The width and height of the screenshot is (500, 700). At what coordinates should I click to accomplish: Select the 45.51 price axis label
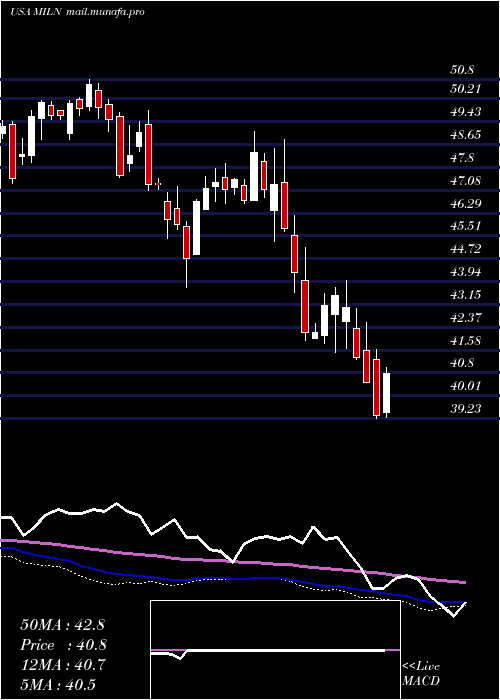pyautogui.click(x=466, y=226)
